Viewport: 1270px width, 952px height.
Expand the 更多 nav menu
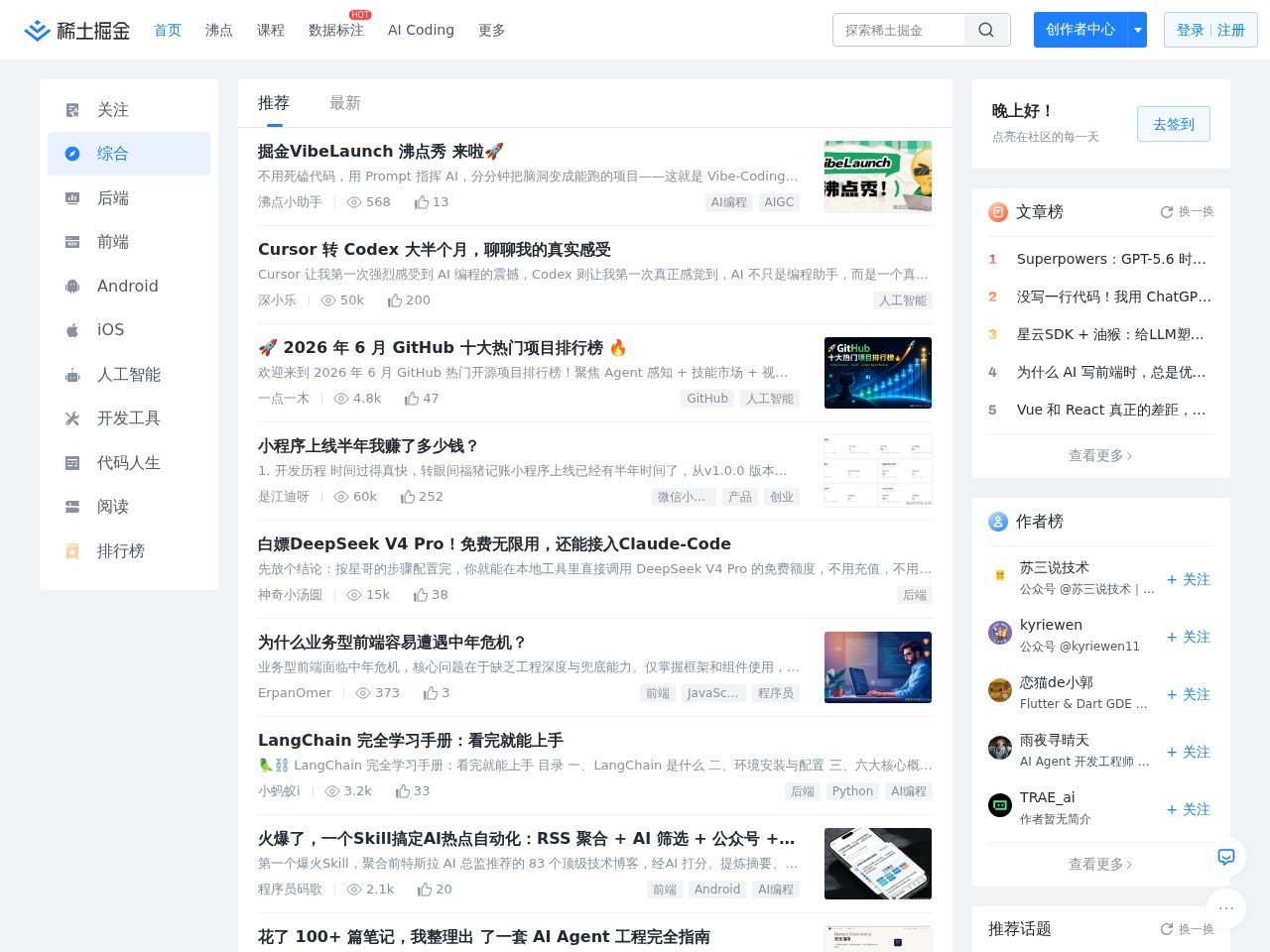click(x=492, y=31)
